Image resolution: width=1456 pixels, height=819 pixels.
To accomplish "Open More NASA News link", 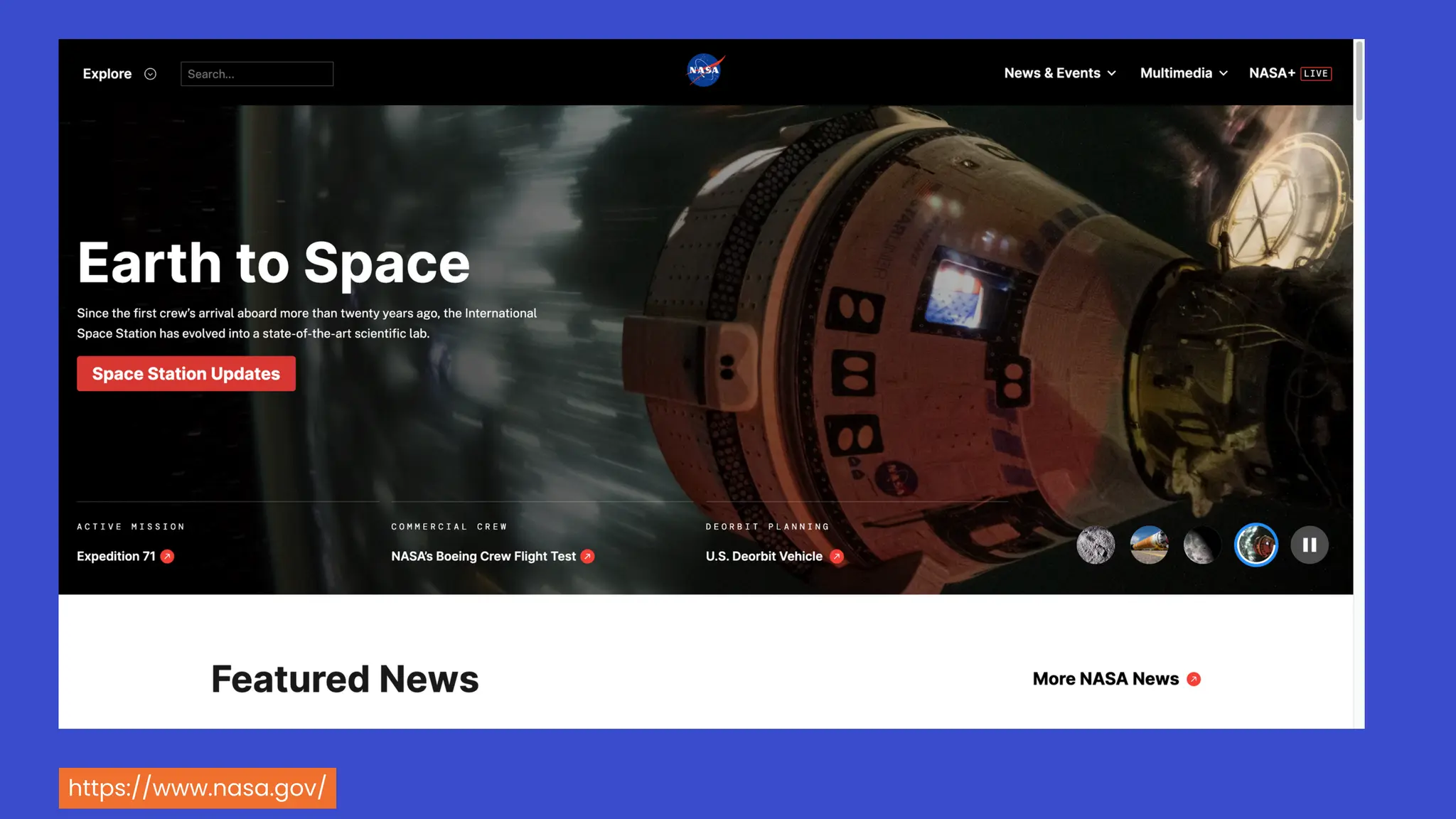I will pyautogui.click(x=1116, y=679).
